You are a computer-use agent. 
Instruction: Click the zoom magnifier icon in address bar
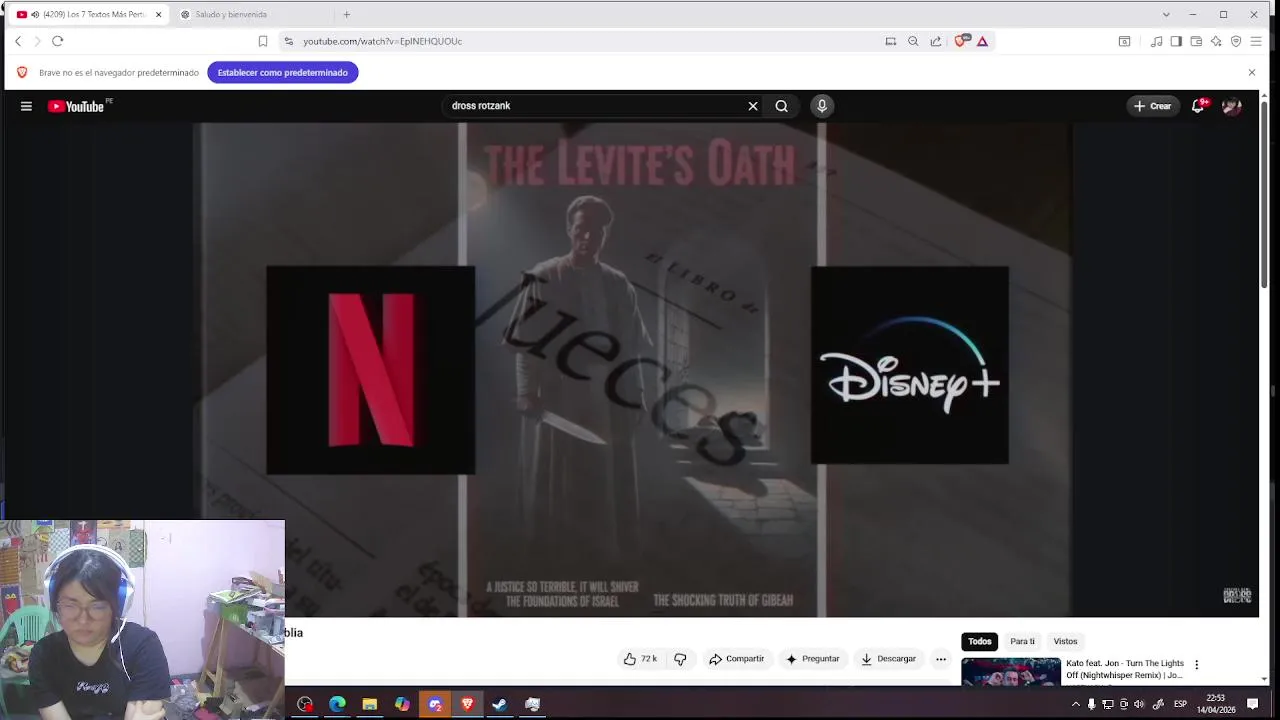pos(913,41)
